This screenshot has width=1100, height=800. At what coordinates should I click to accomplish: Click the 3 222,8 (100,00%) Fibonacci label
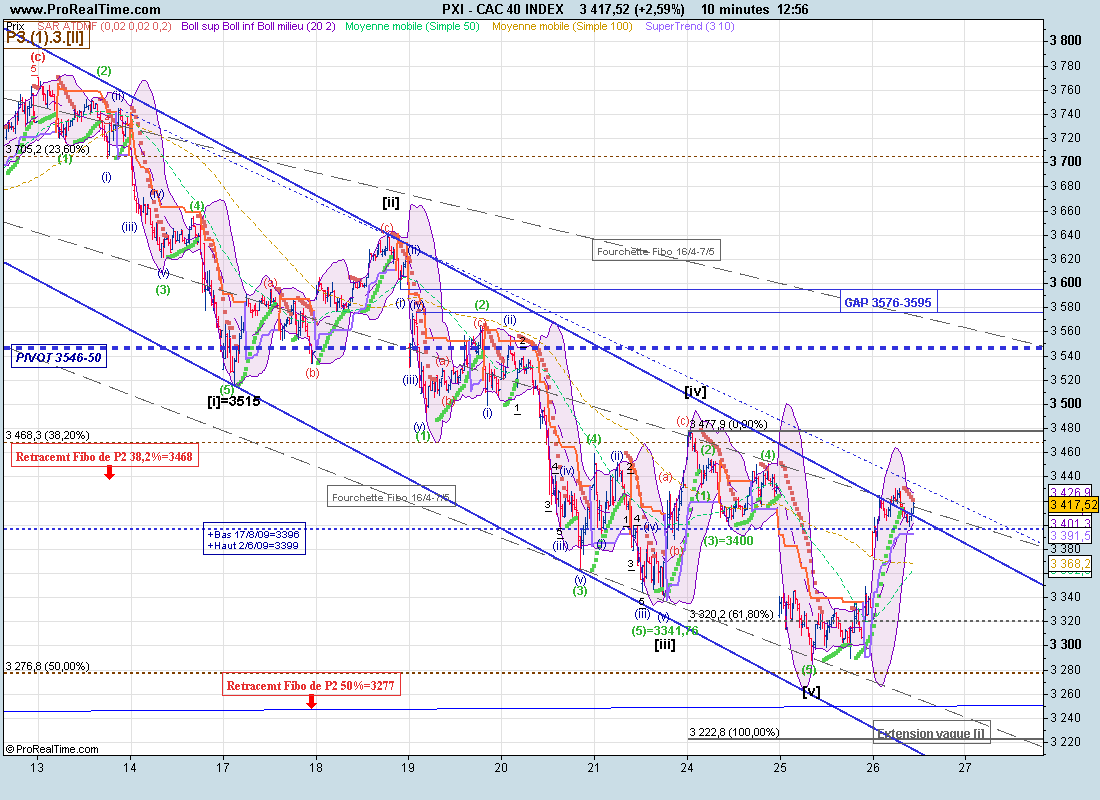point(734,732)
